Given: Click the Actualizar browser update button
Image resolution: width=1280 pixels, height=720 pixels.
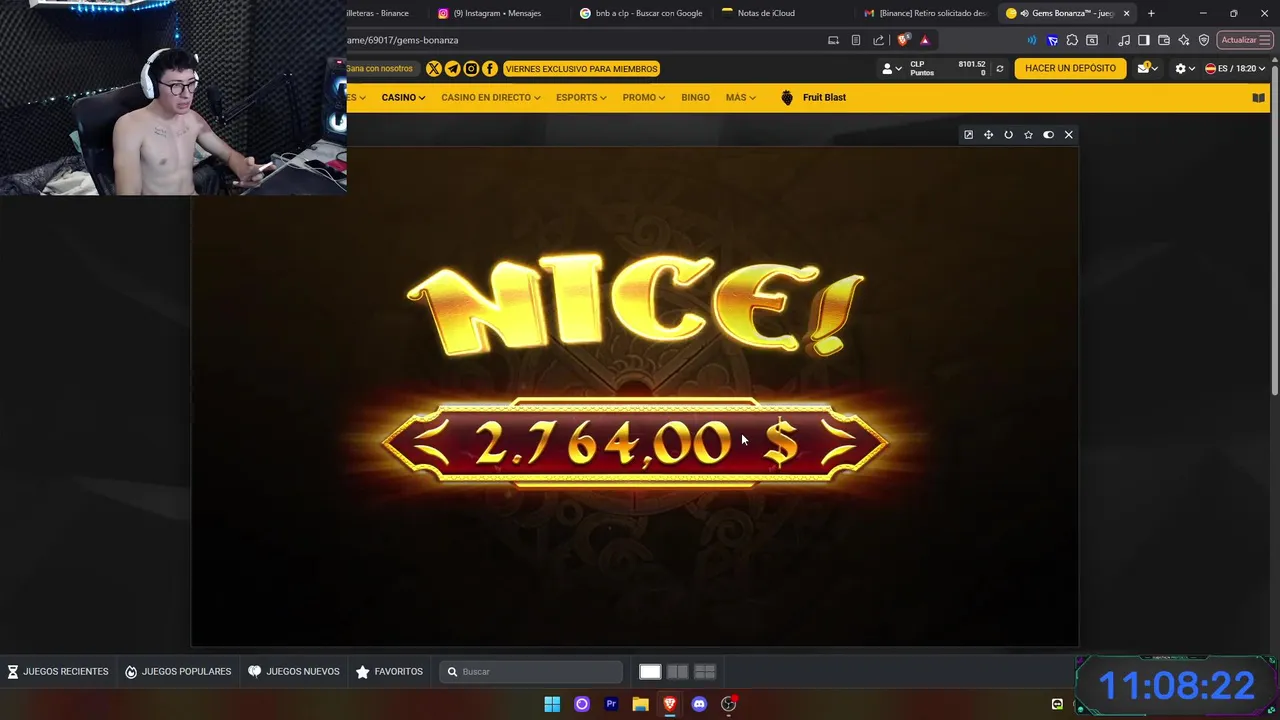Looking at the screenshot, I should [x=1243, y=40].
